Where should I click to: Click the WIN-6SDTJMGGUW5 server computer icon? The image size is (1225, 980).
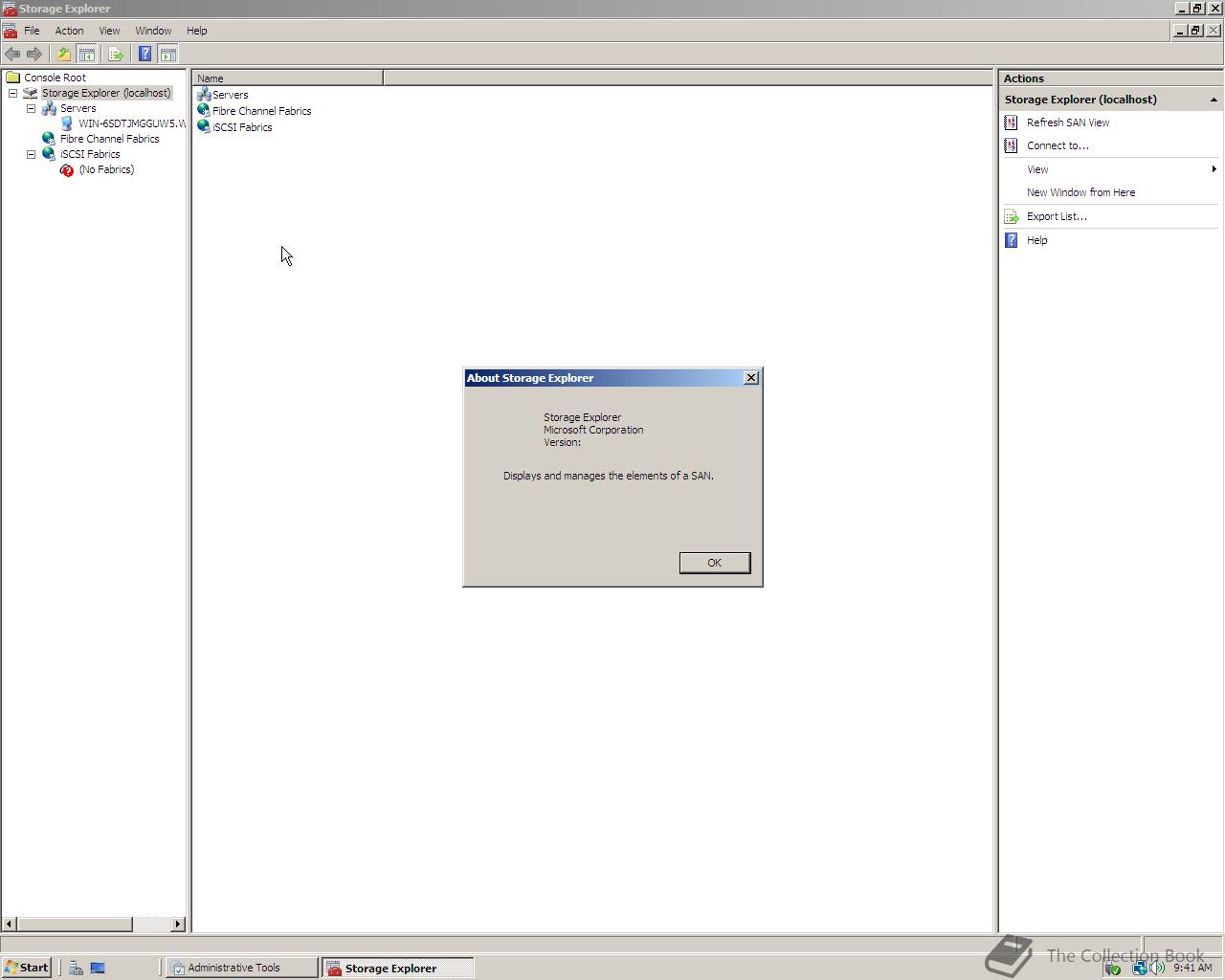pyautogui.click(x=67, y=123)
